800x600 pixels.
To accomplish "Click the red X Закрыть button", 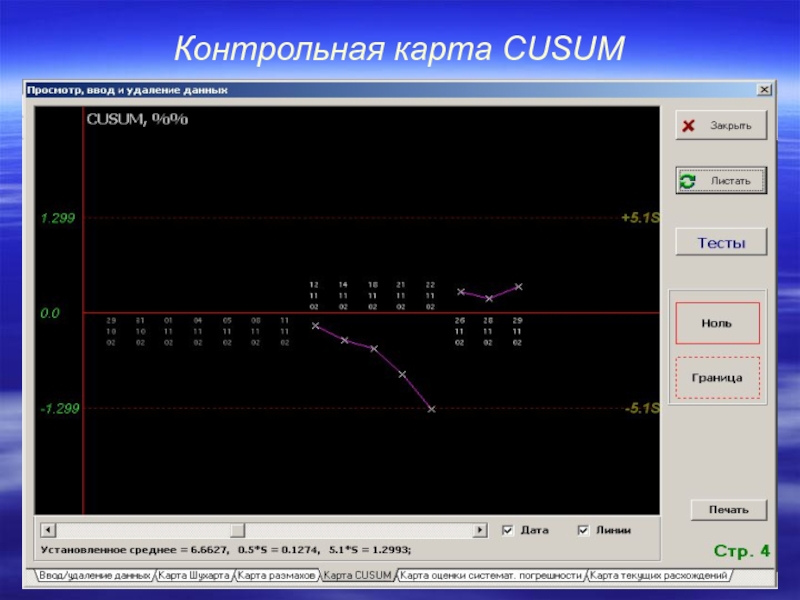I will coord(720,126).
